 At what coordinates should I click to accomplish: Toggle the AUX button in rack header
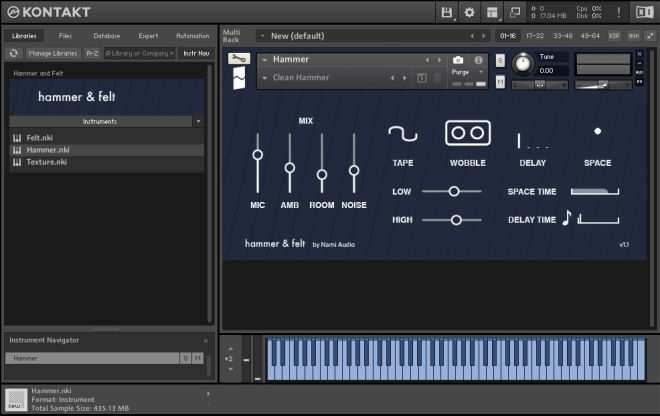tap(633, 36)
